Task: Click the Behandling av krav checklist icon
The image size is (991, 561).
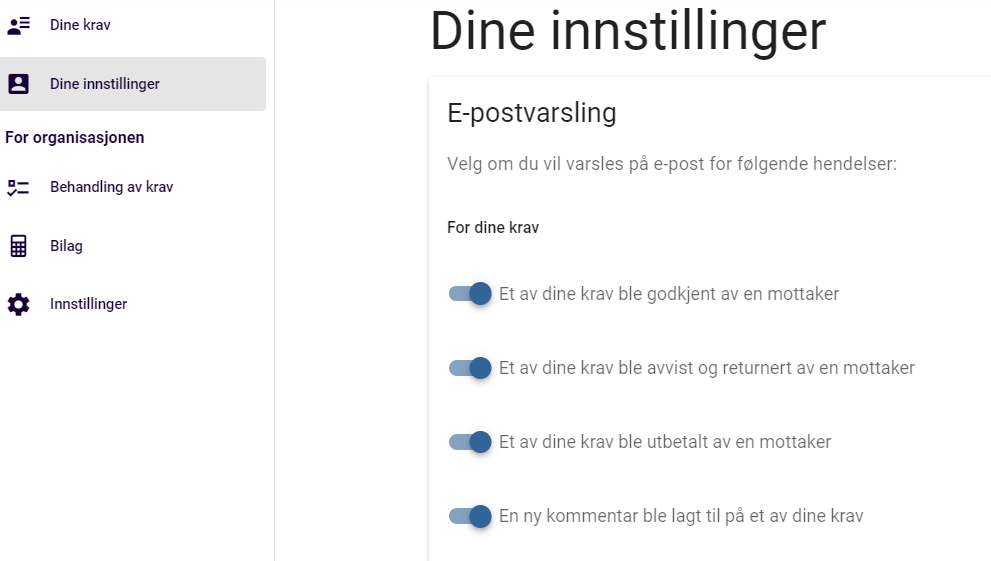Action: point(18,188)
